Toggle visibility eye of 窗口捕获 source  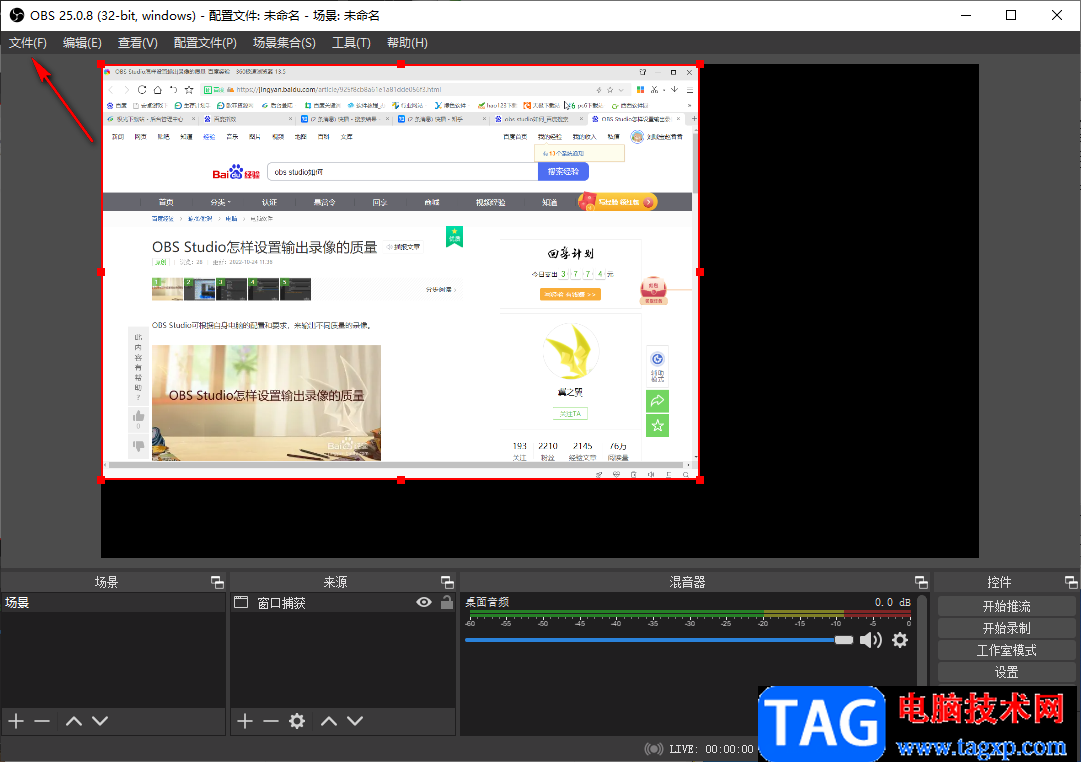click(424, 603)
